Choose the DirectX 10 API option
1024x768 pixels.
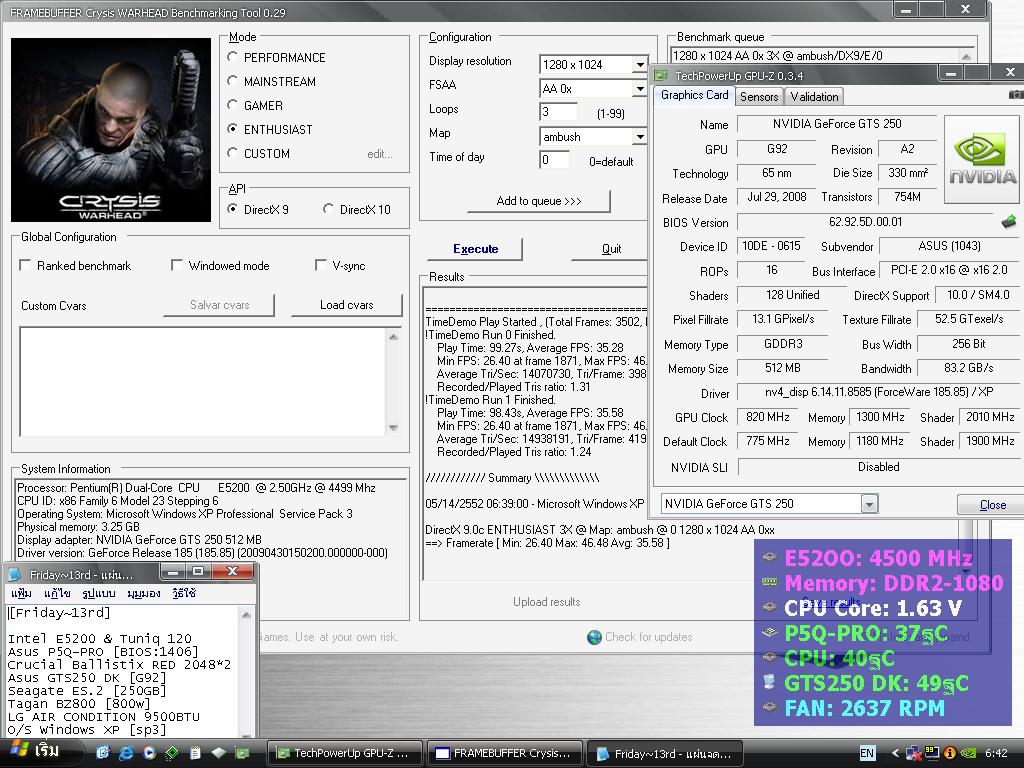pyautogui.click(x=328, y=209)
